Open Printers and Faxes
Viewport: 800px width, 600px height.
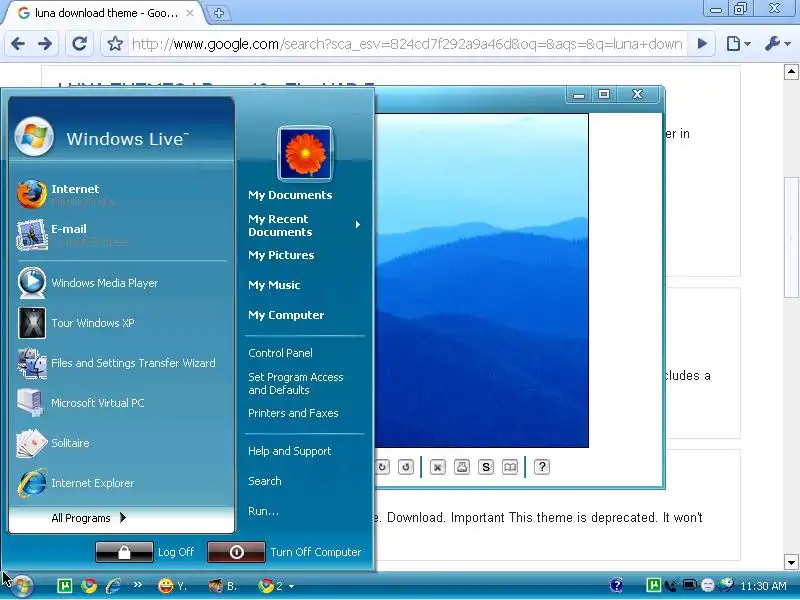[x=293, y=413]
